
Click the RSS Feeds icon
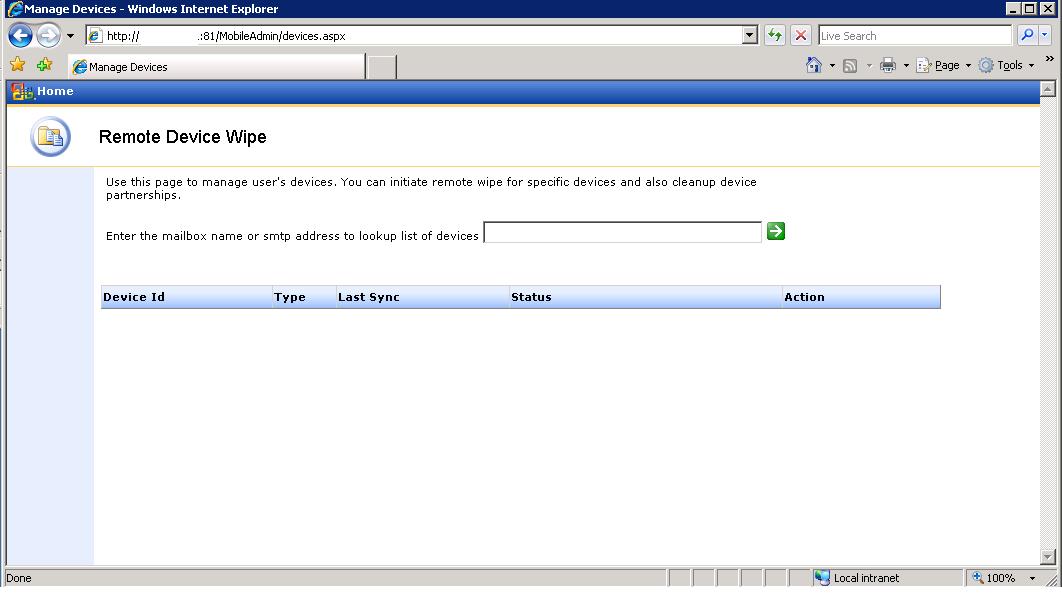coord(850,66)
